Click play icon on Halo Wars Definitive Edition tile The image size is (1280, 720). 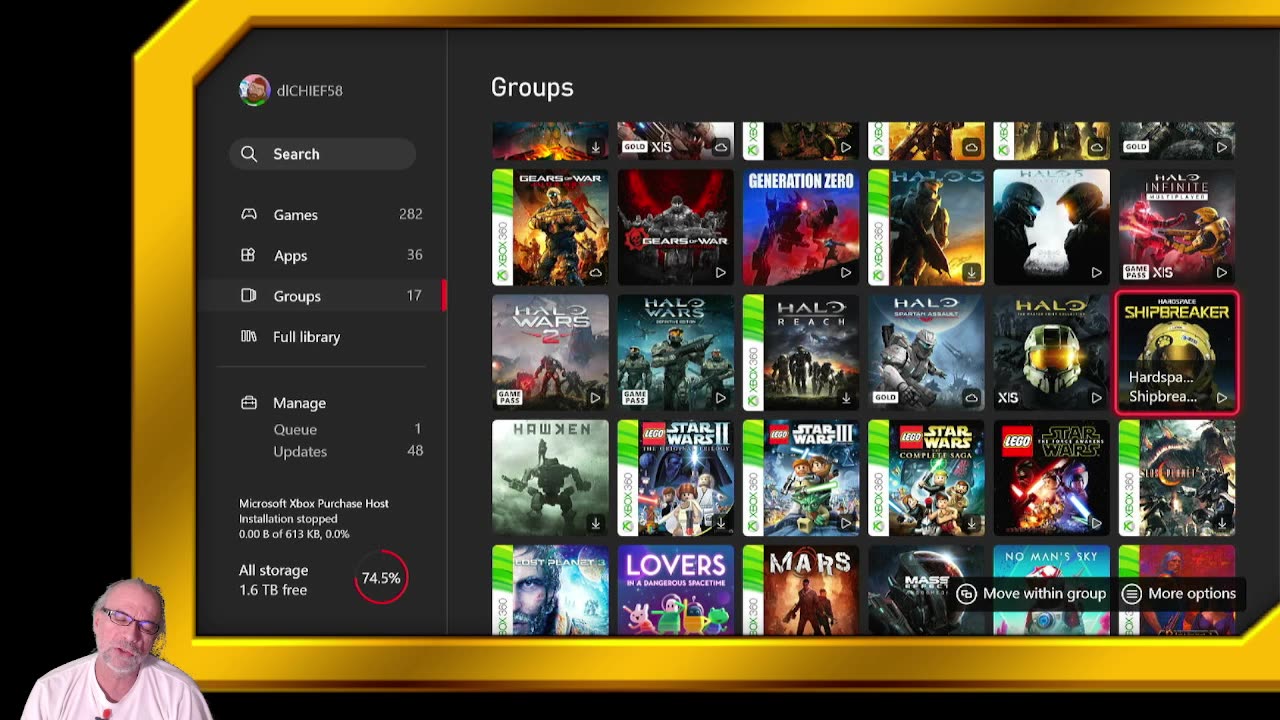point(721,398)
